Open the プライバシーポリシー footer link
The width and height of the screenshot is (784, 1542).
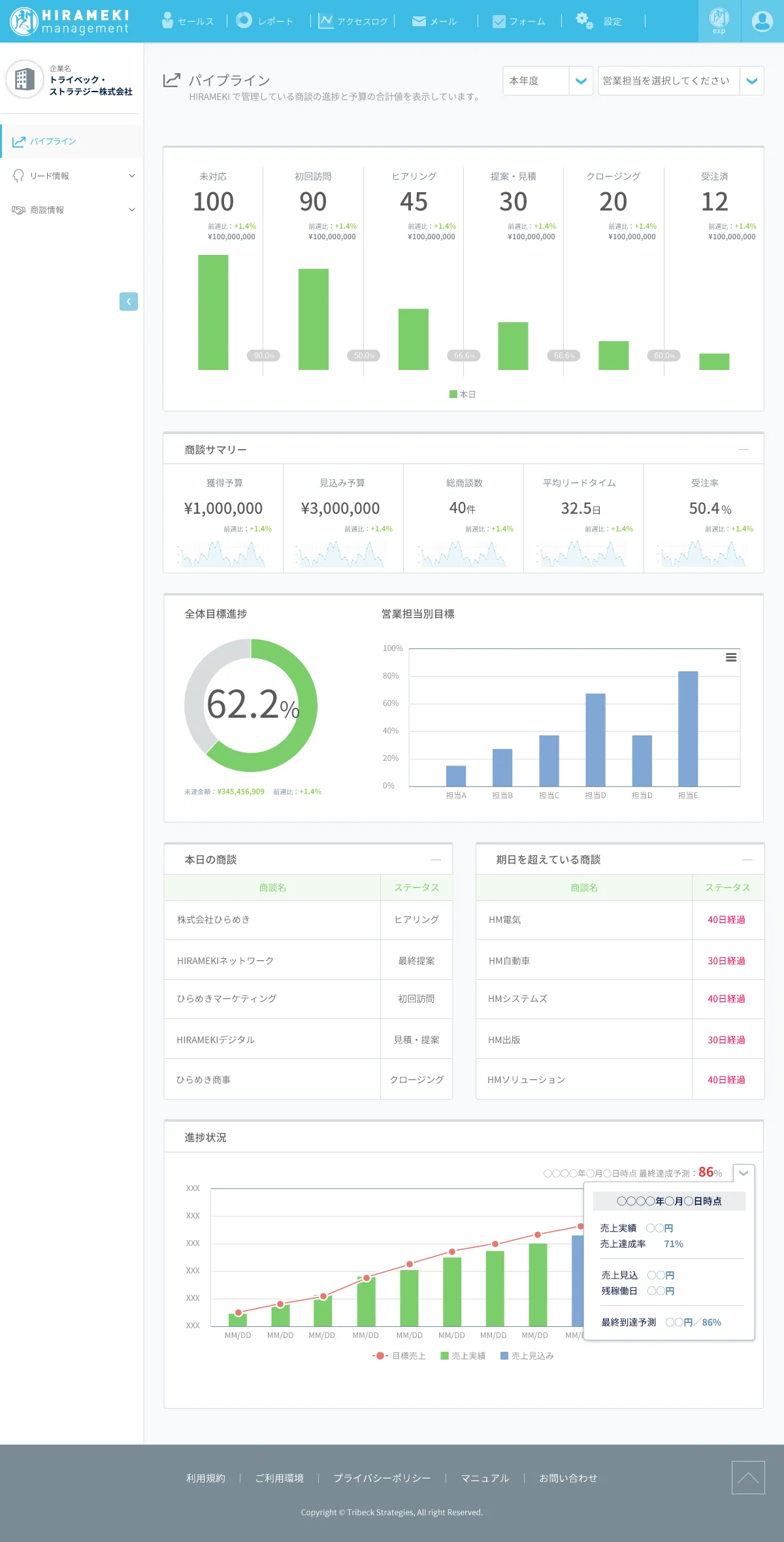point(382,1478)
